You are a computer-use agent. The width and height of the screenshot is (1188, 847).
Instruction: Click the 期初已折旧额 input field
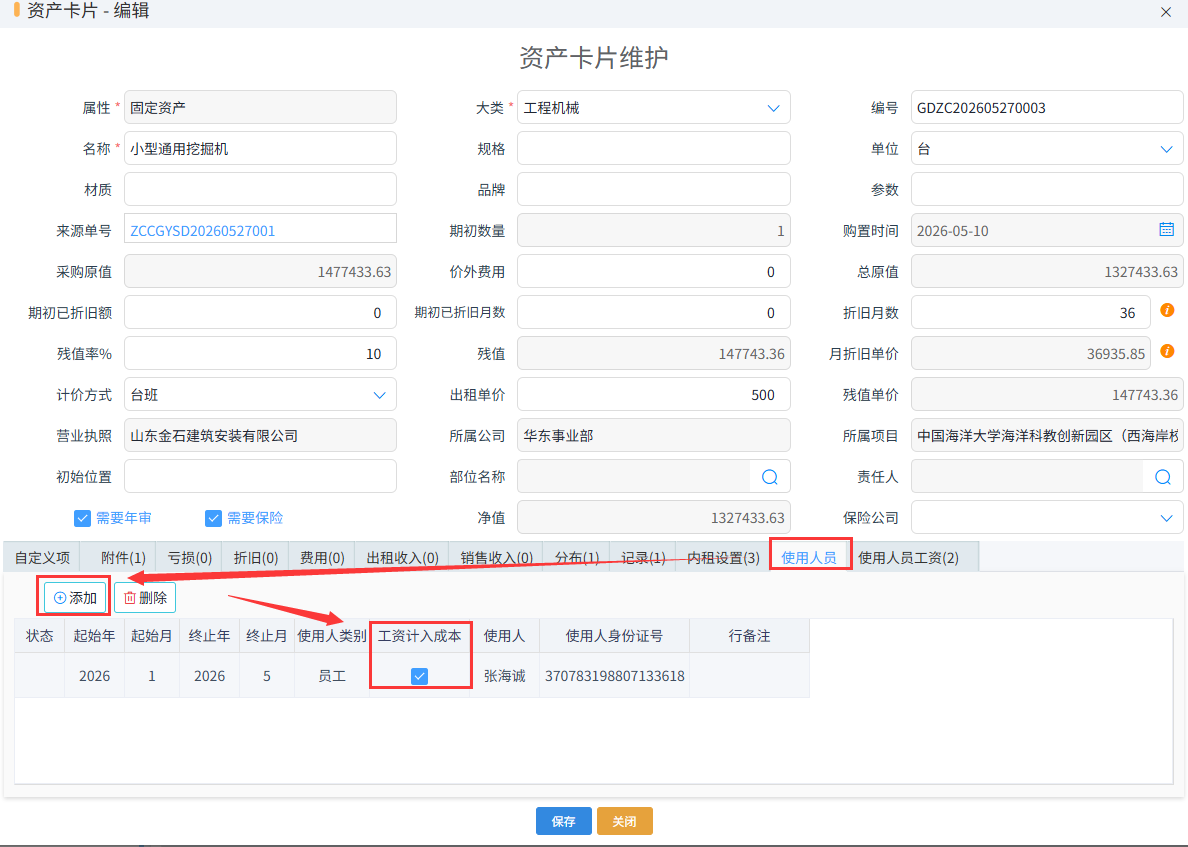260,312
